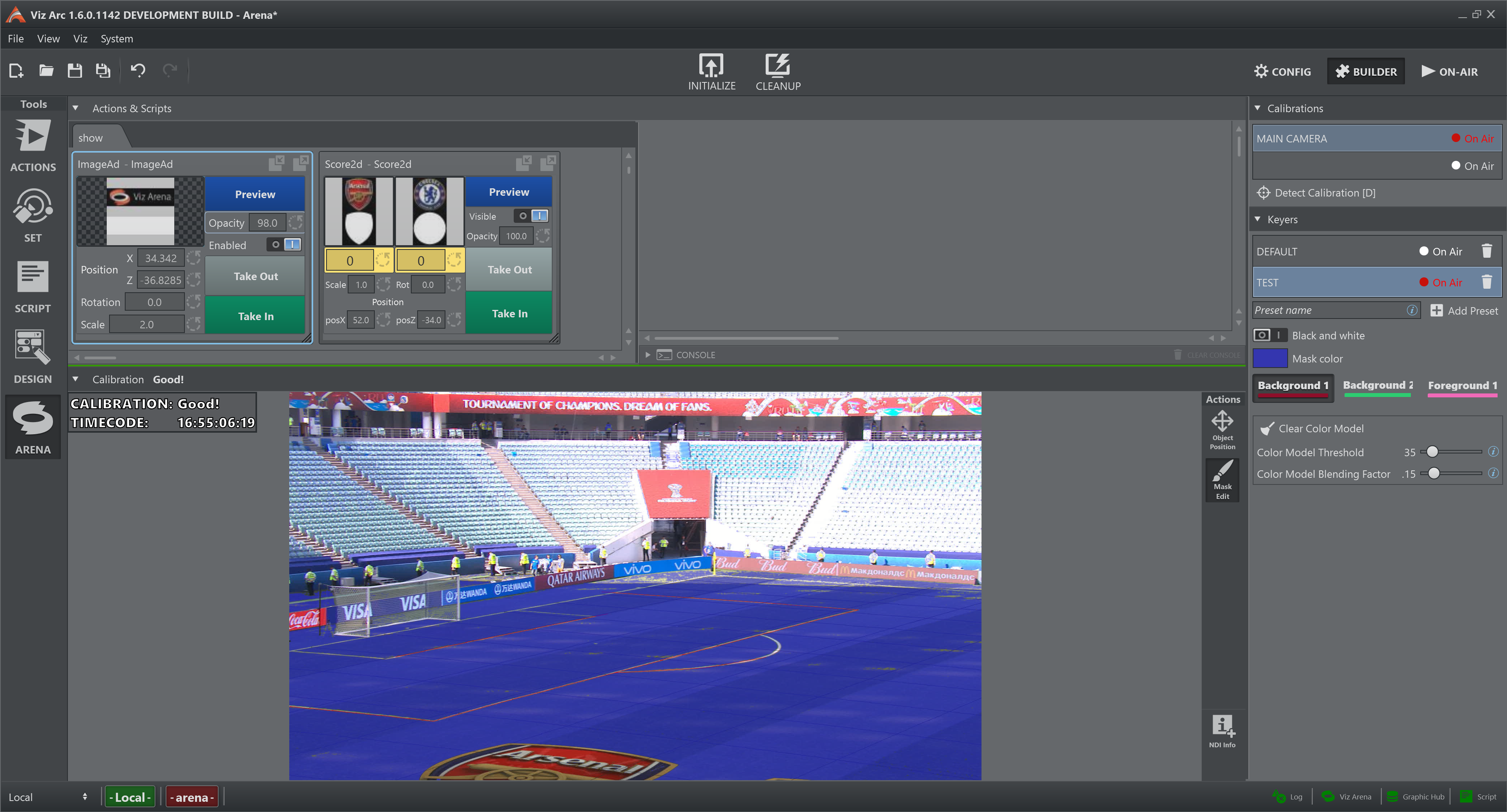Toggle ImageAd Enabled switch

click(284, 244)
